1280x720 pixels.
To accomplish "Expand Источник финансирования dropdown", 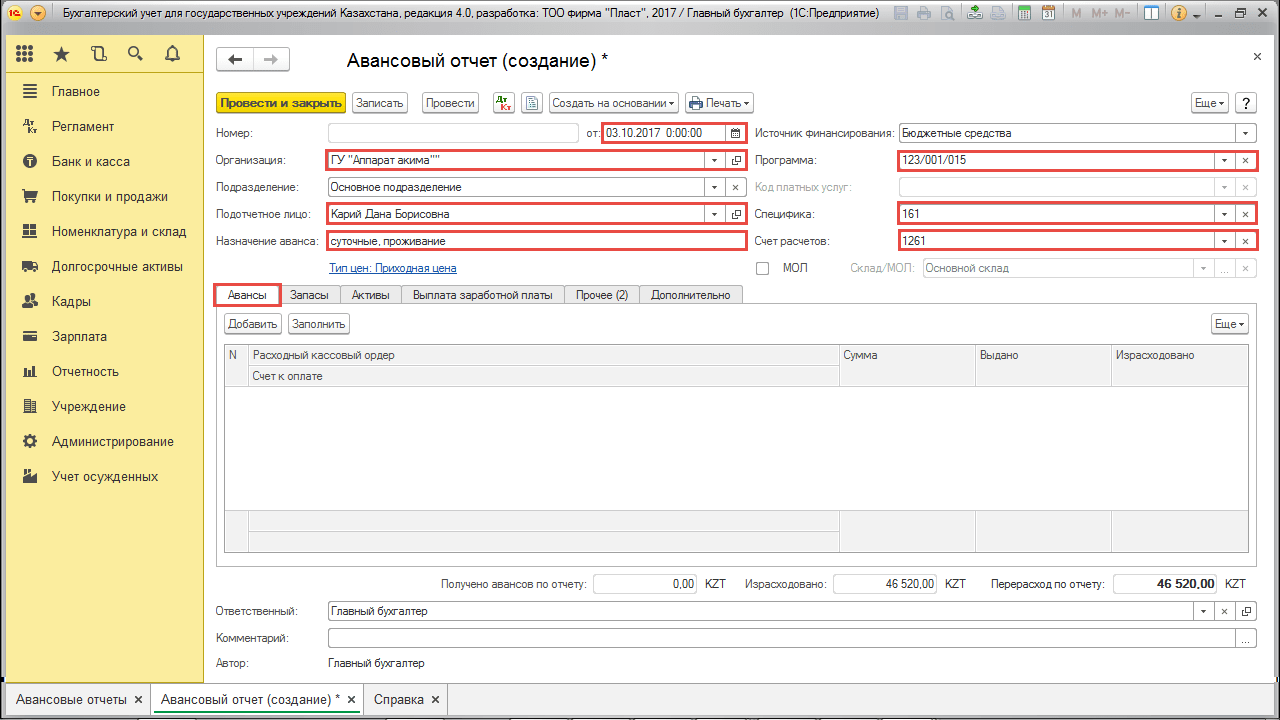I will pyautogui.click(x=1245, y=133).
